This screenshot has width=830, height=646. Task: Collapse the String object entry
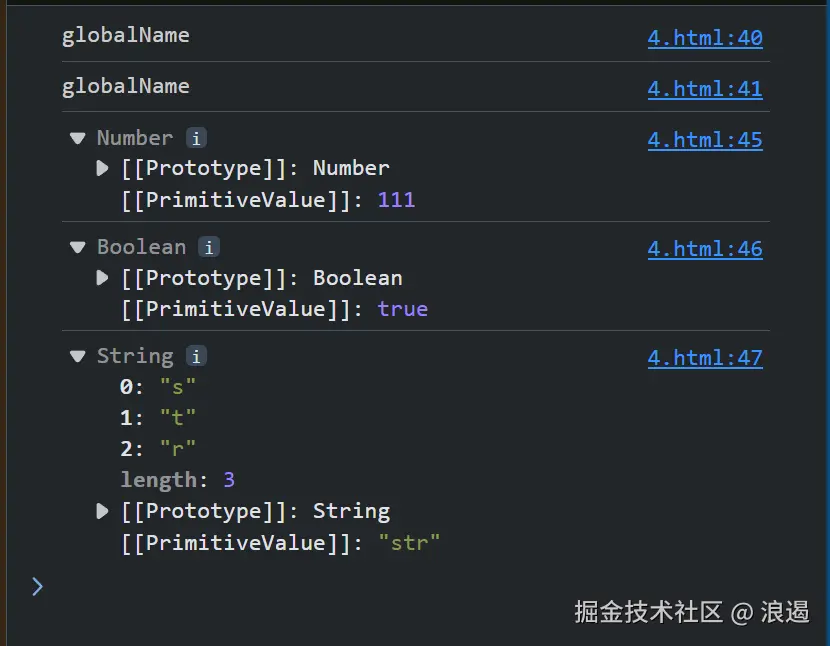coord(77,356)
